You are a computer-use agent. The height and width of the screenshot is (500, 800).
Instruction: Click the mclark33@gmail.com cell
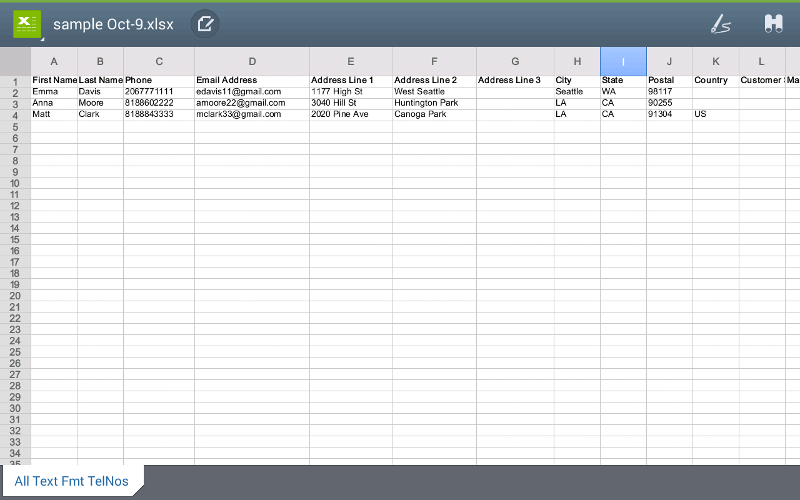click(x=252, y=114)
